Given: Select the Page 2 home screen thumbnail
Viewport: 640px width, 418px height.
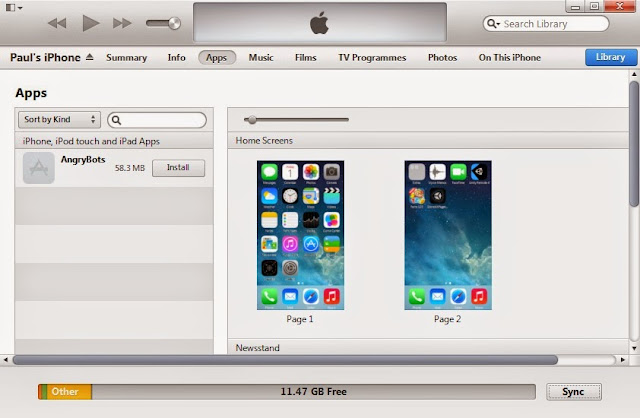Looking at the screenshot, I should tap(448, 235).
